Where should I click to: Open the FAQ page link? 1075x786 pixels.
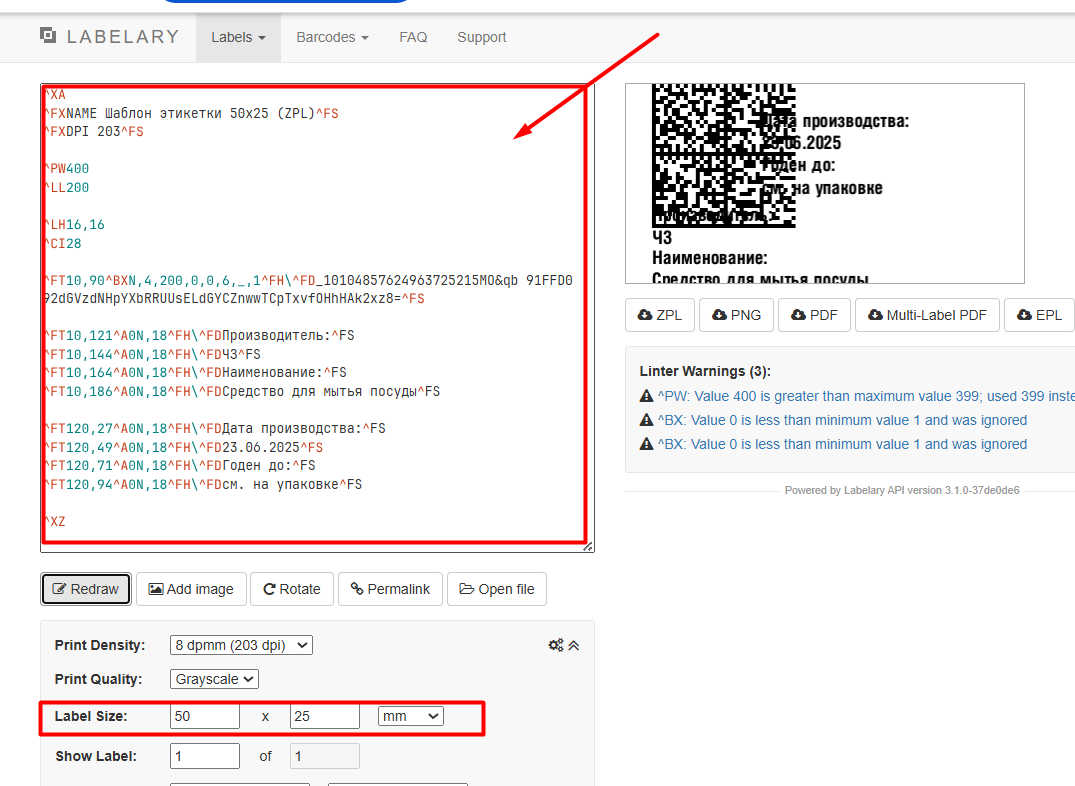pos(413,37)
